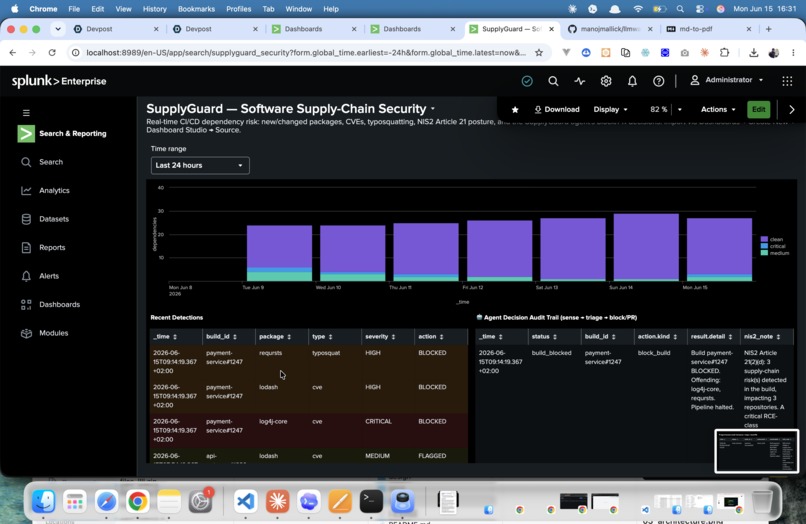
Task: Open the Splunk global search magnifier icon
Action: point(553,81)
